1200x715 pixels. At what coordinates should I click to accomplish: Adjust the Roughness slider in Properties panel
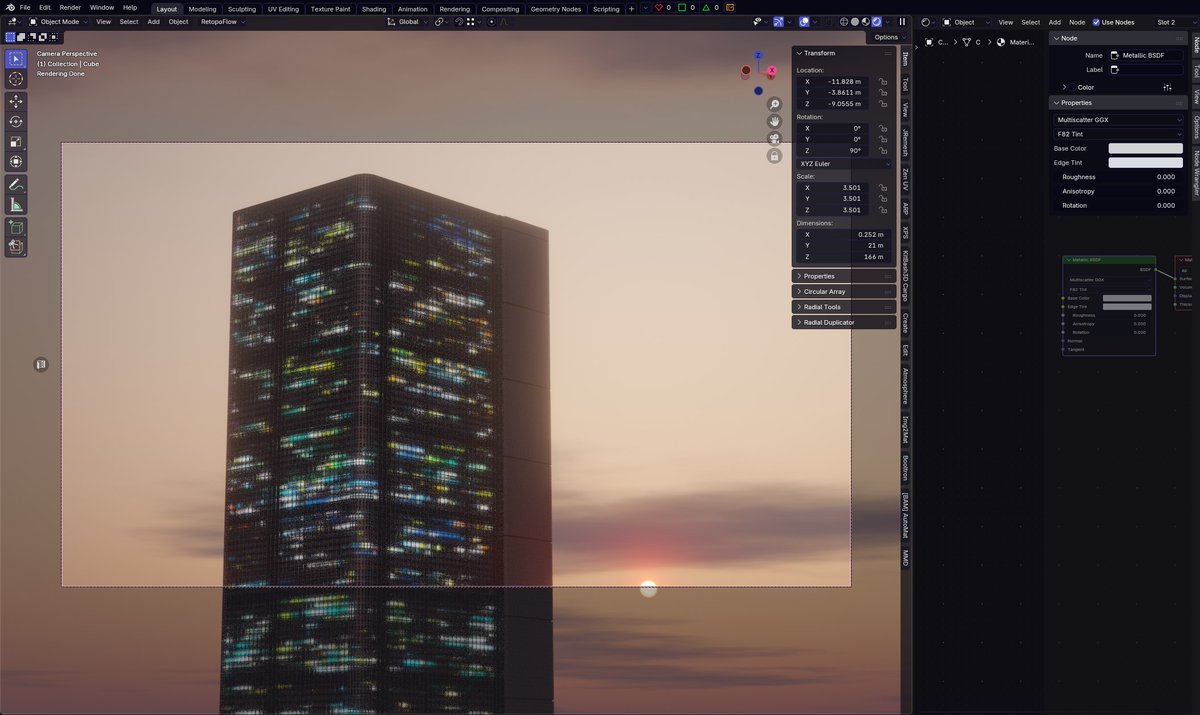(1118, 176)
